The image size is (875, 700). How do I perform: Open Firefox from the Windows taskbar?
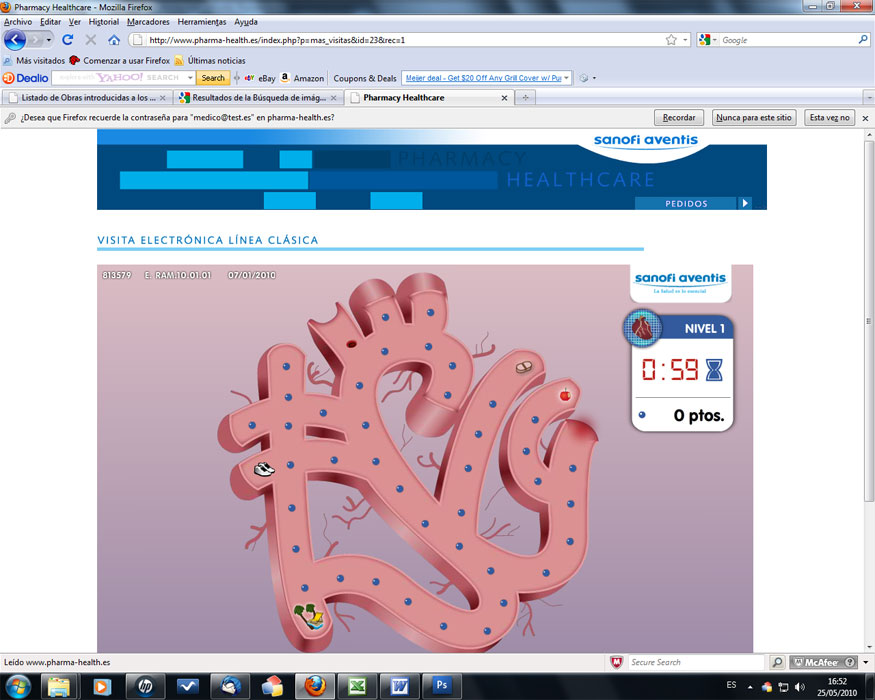pos(315,685)
